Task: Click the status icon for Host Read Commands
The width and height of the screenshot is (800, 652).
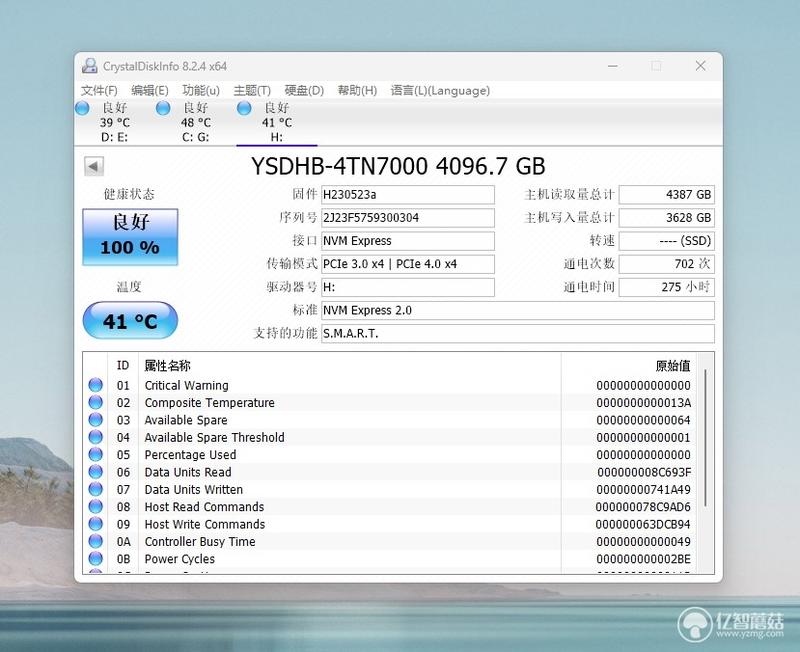Action: click(95, 506)
